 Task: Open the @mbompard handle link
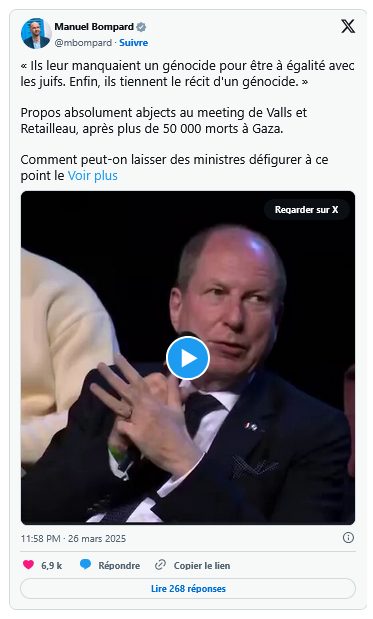coord(83,43)
